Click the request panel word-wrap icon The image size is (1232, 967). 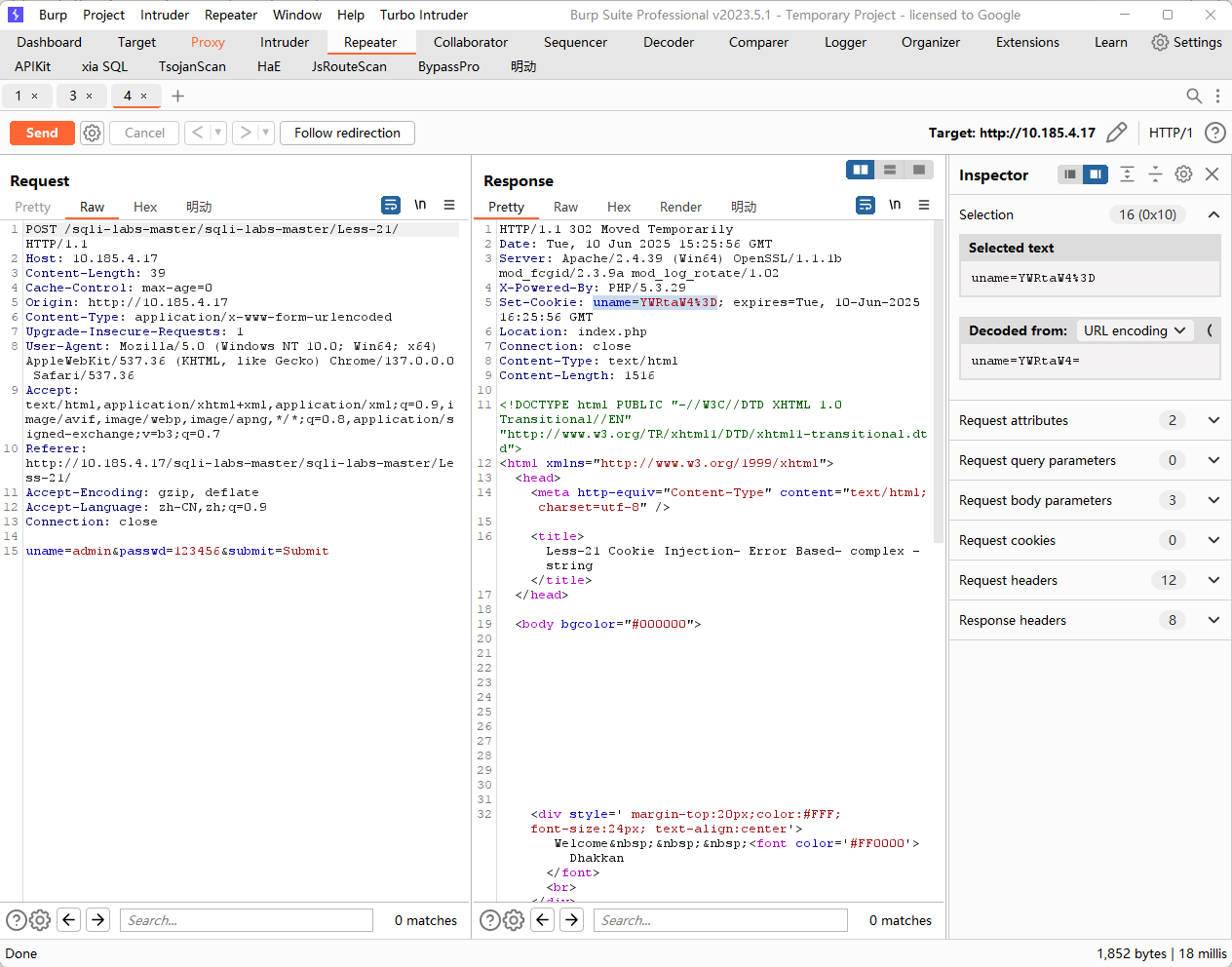pyautogui.click(x=391, y=205)
